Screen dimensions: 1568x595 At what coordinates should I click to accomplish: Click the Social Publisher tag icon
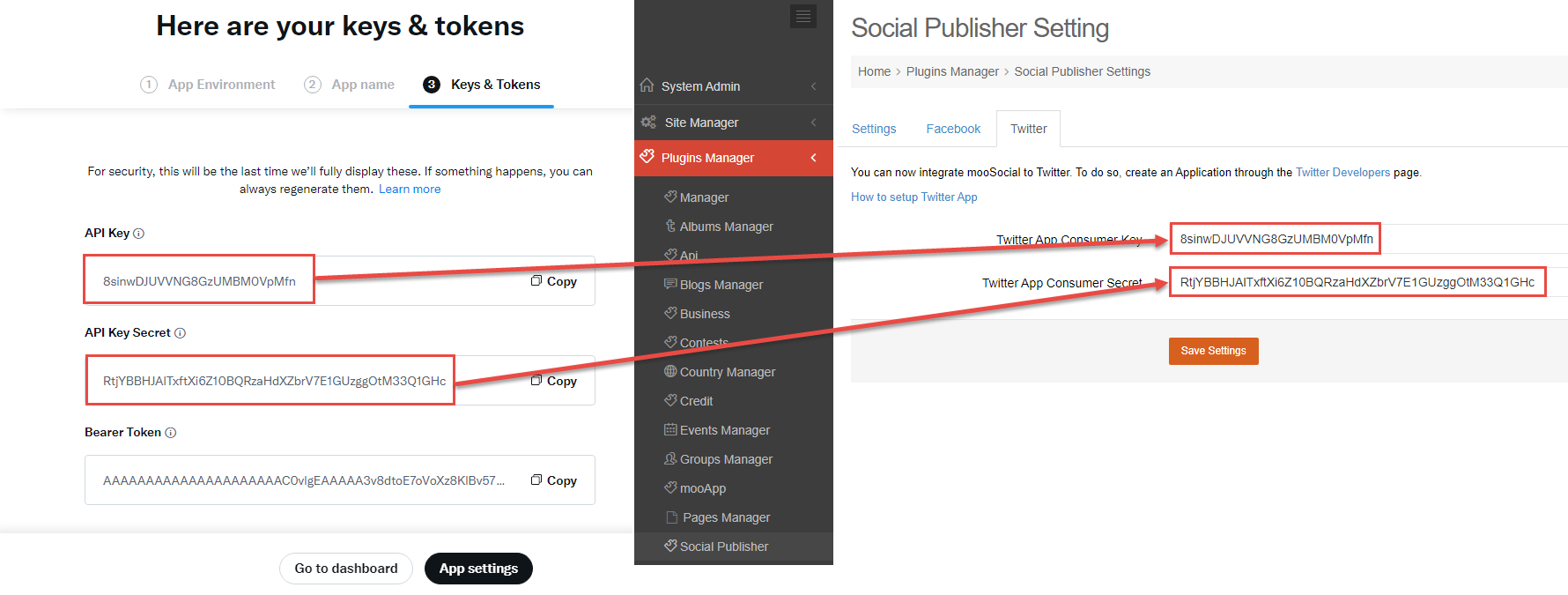point(670,547)
